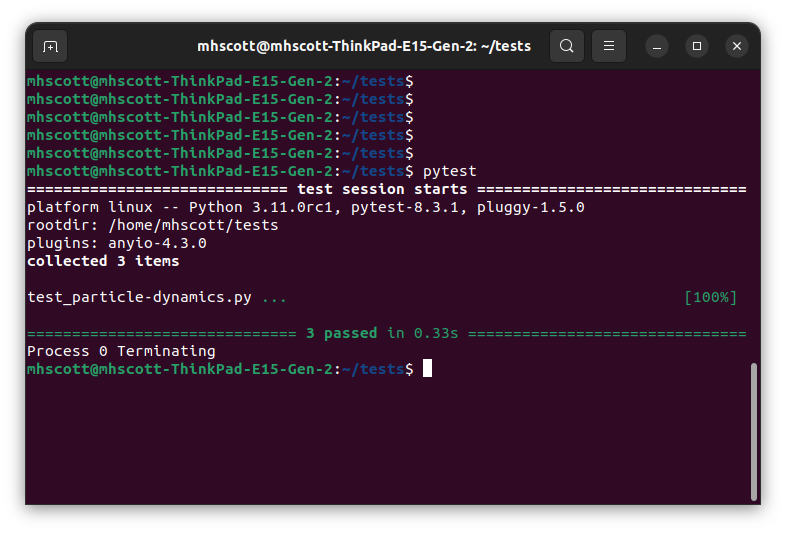Click the typed pytest command
Screen dimensions: 786x533
[x=450, y=171]
